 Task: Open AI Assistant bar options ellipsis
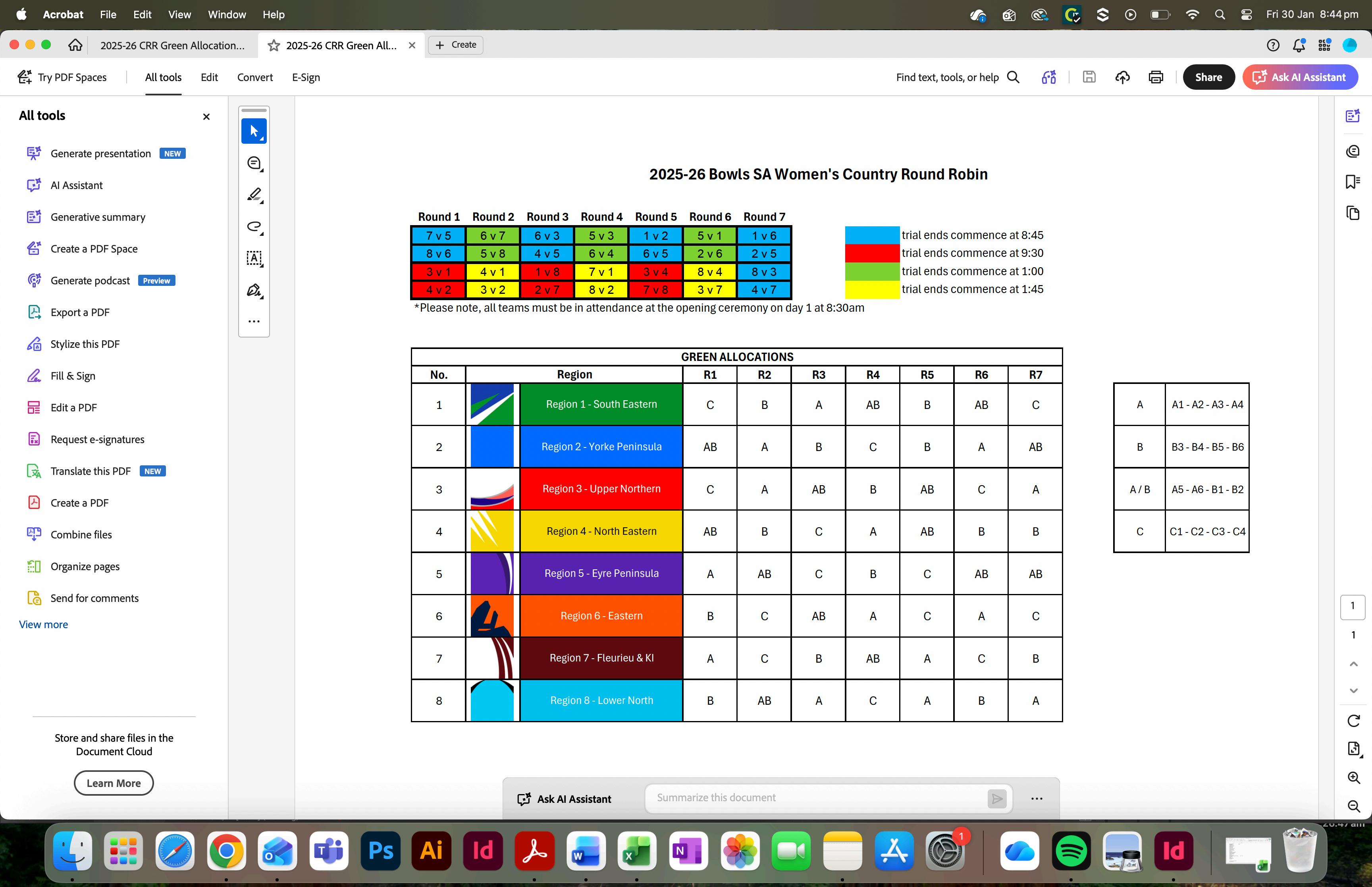[x=1036, y=799]
